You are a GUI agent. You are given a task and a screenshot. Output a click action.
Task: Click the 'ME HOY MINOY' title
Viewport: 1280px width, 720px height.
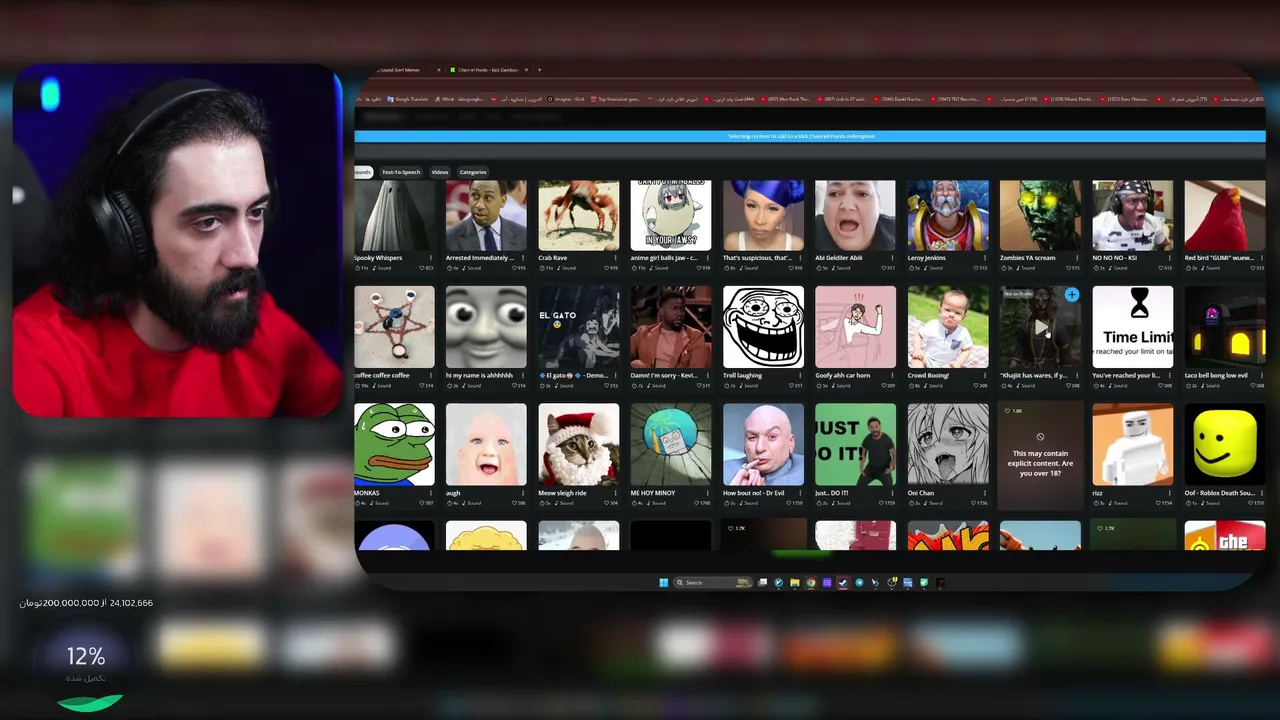pos(653,493)
